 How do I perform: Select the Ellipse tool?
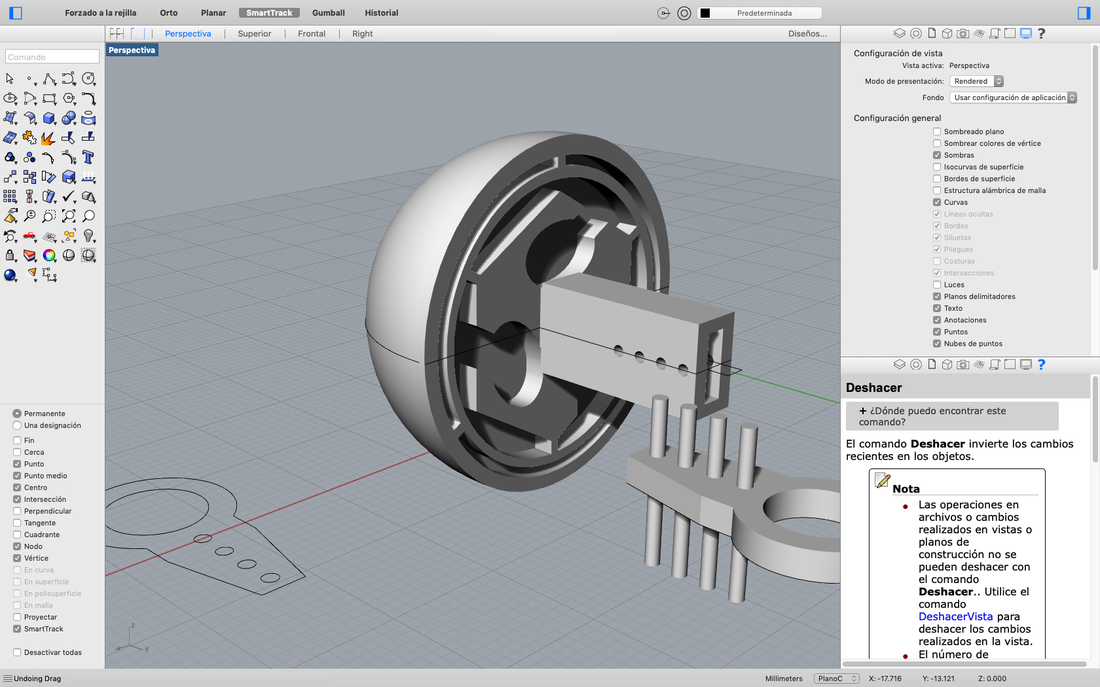[x=10, y=98]
